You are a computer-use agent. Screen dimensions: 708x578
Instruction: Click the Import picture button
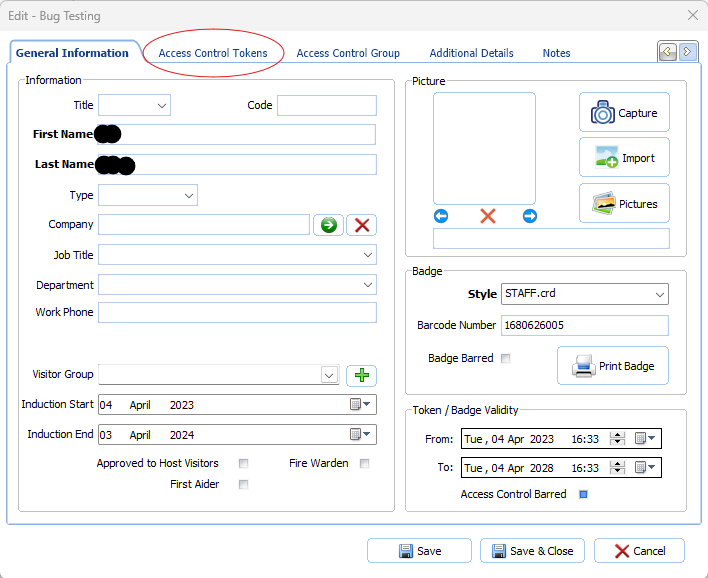(624, 158)
